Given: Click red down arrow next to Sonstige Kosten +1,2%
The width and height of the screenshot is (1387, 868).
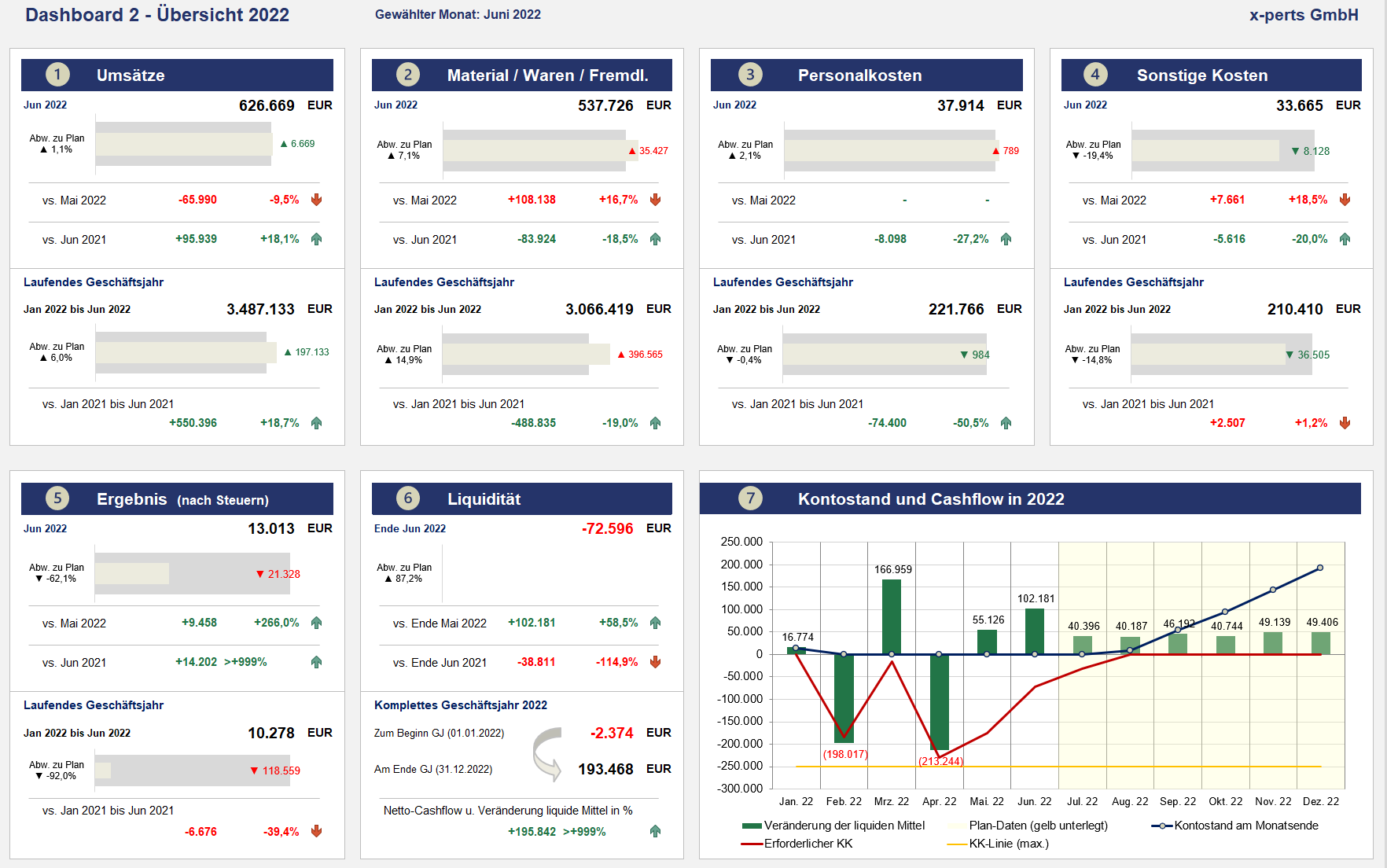Looking at the screenshot, I should click(x=1345, y=423).
